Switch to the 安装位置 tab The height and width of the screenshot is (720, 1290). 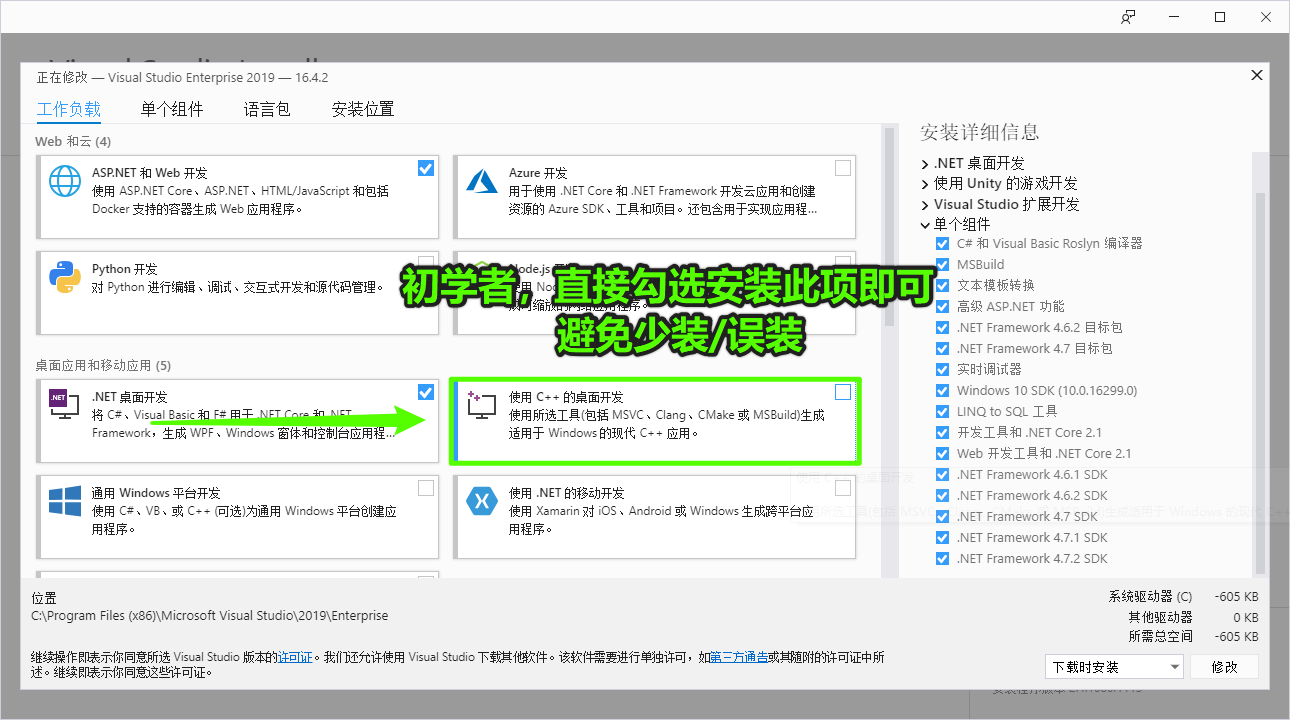point(363,110)
